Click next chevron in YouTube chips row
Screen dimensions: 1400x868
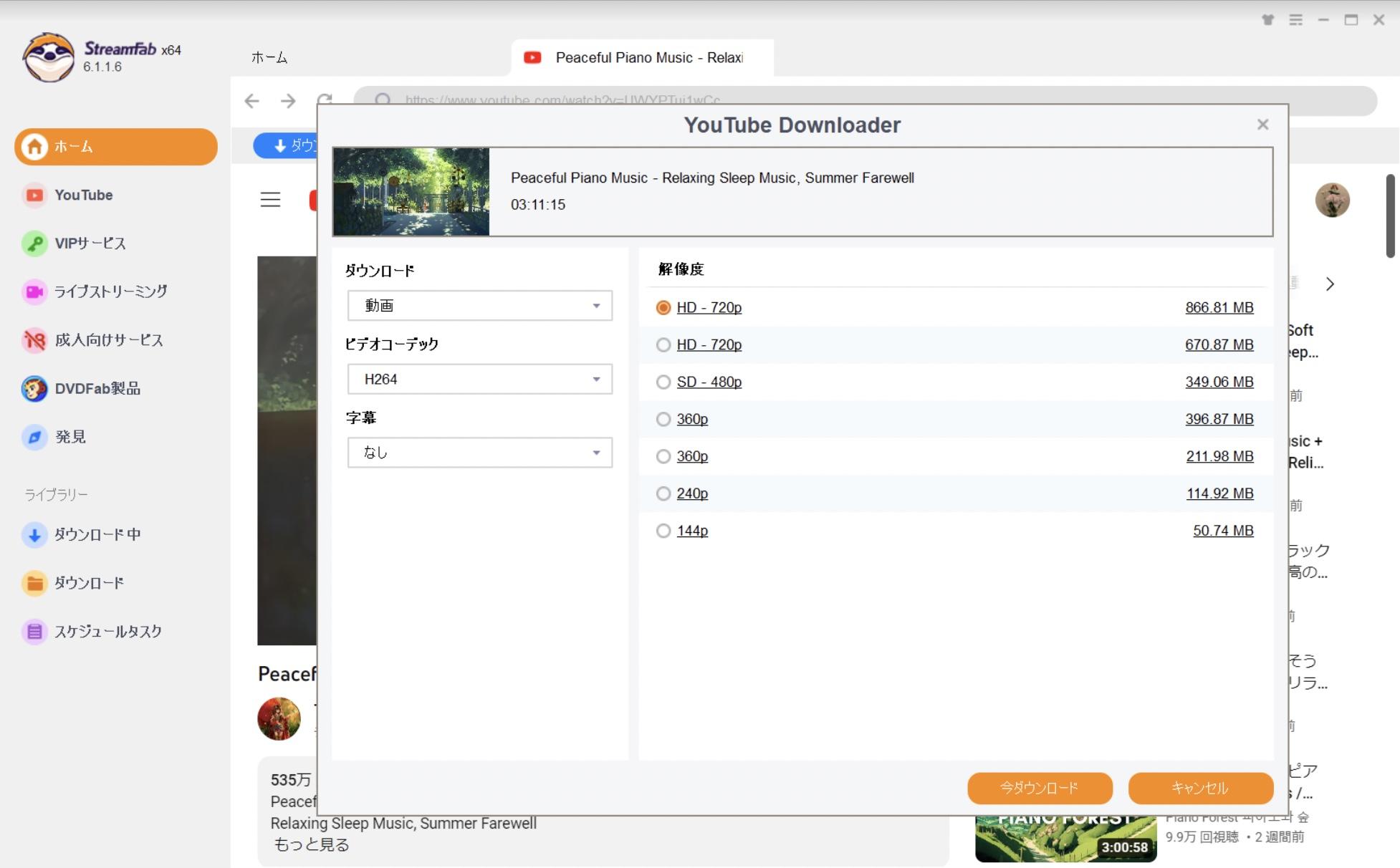pos(1330,284)
